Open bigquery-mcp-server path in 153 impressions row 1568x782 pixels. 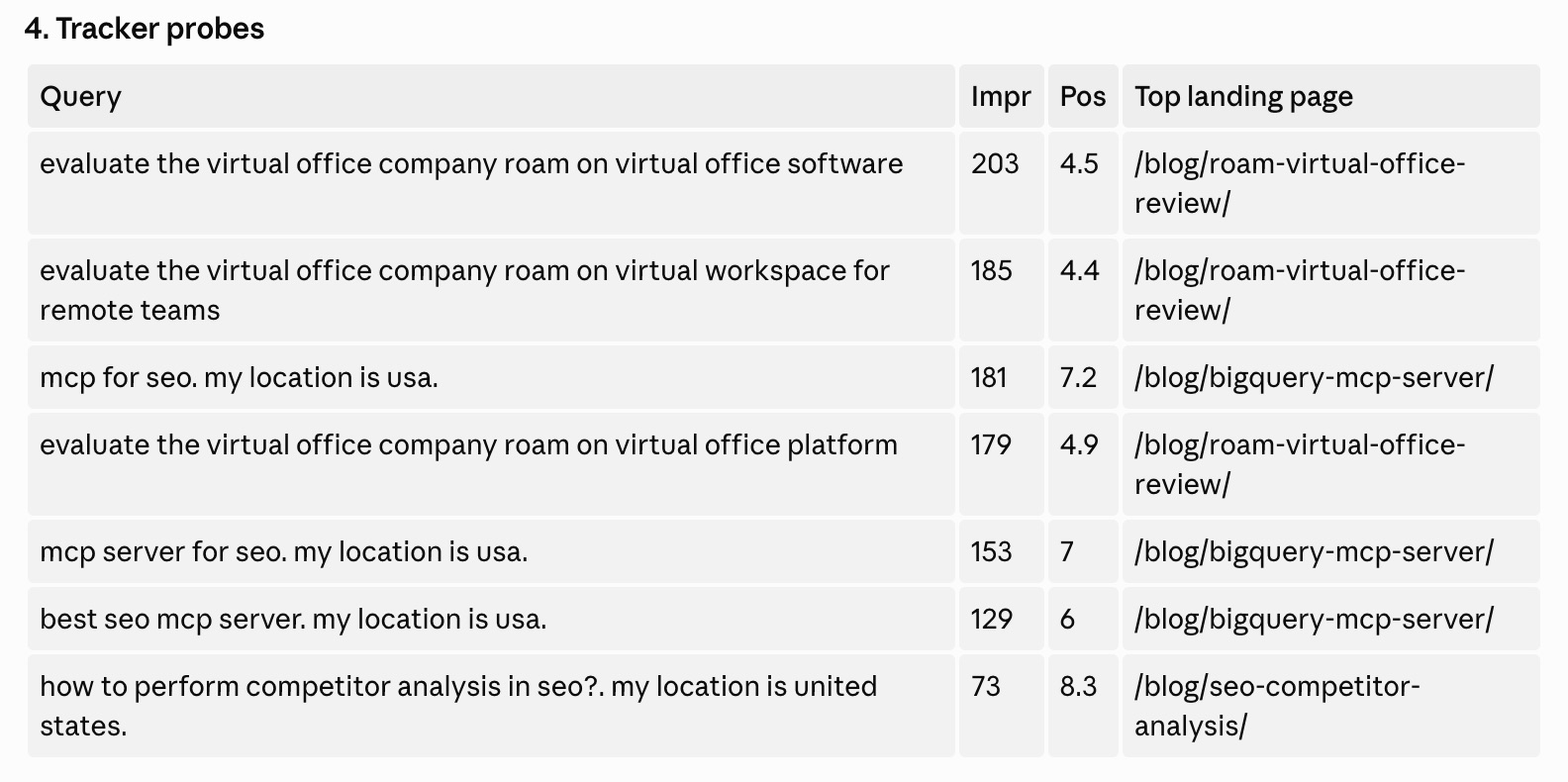tap(1314, 551)
